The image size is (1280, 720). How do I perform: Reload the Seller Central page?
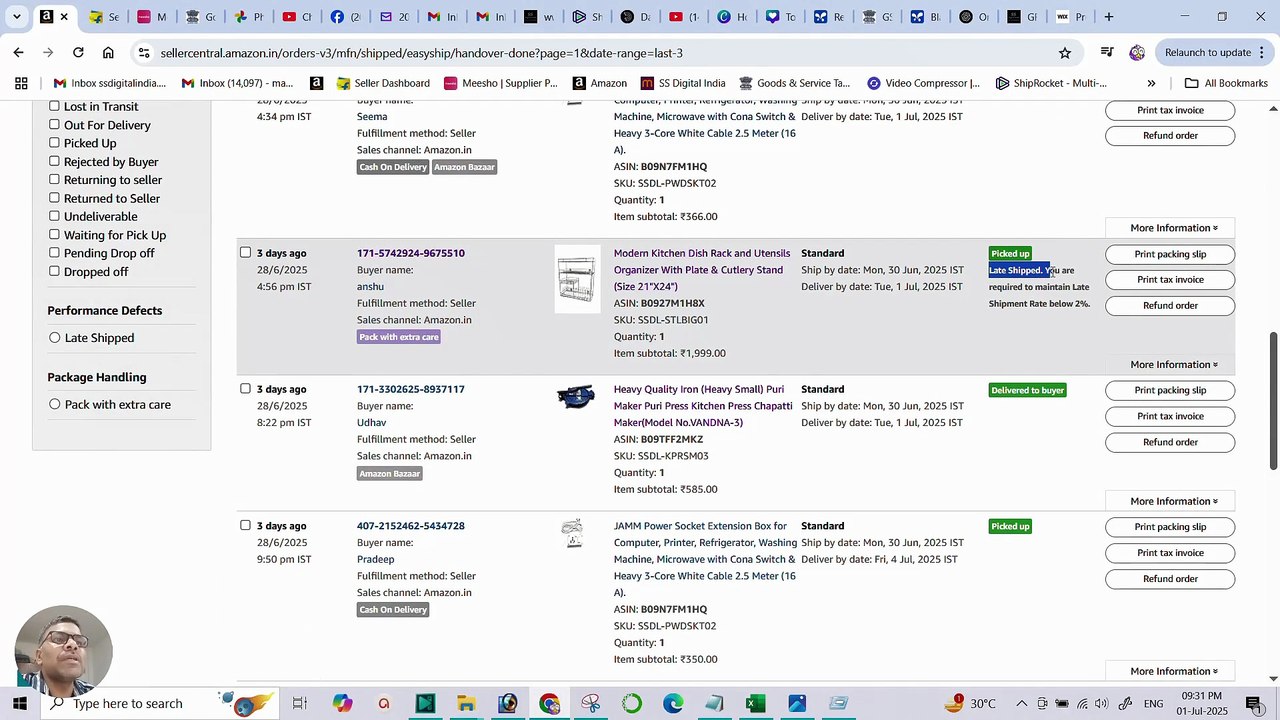click(x=78, y=53)
